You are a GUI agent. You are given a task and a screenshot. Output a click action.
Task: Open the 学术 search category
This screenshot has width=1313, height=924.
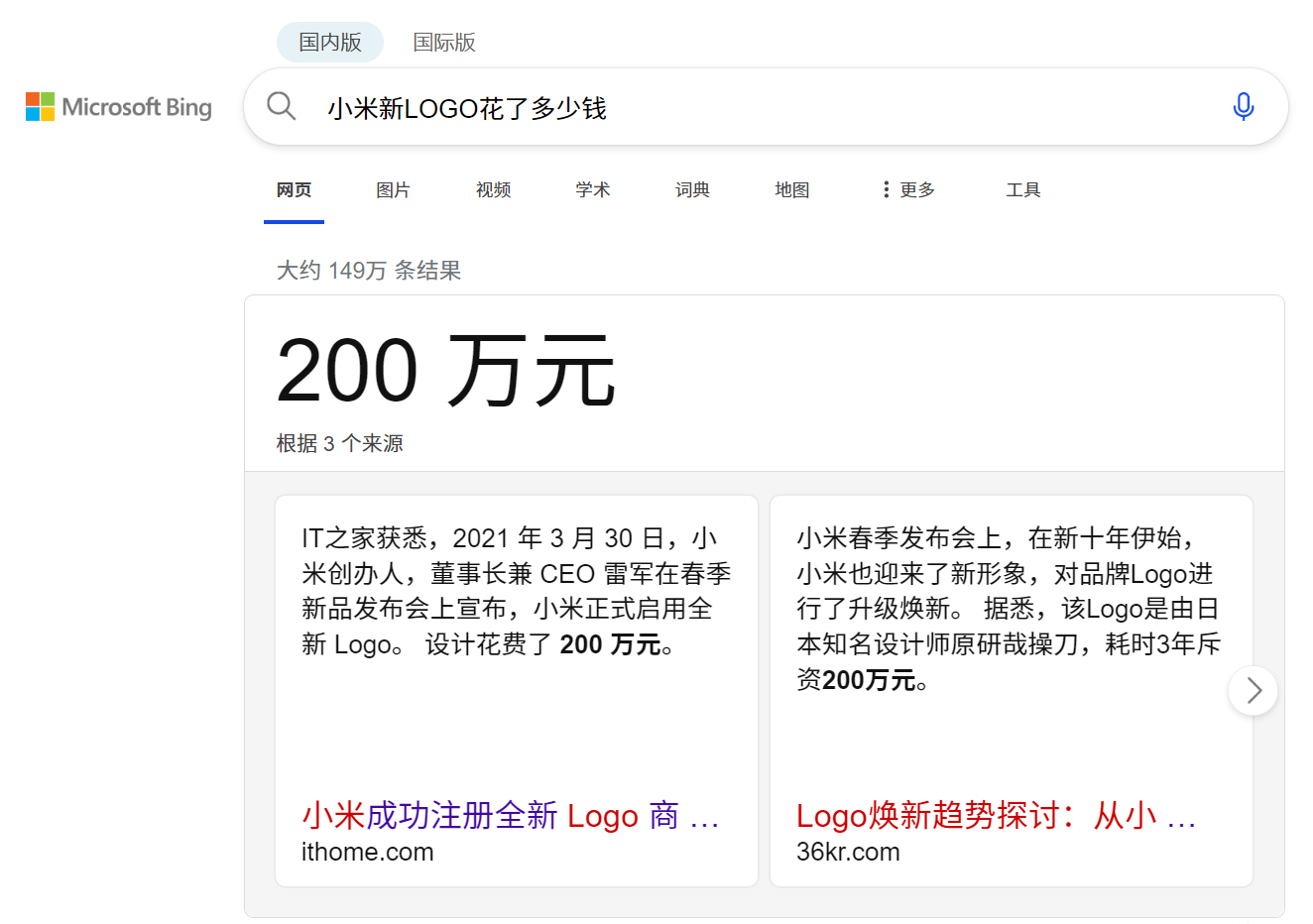592,189
